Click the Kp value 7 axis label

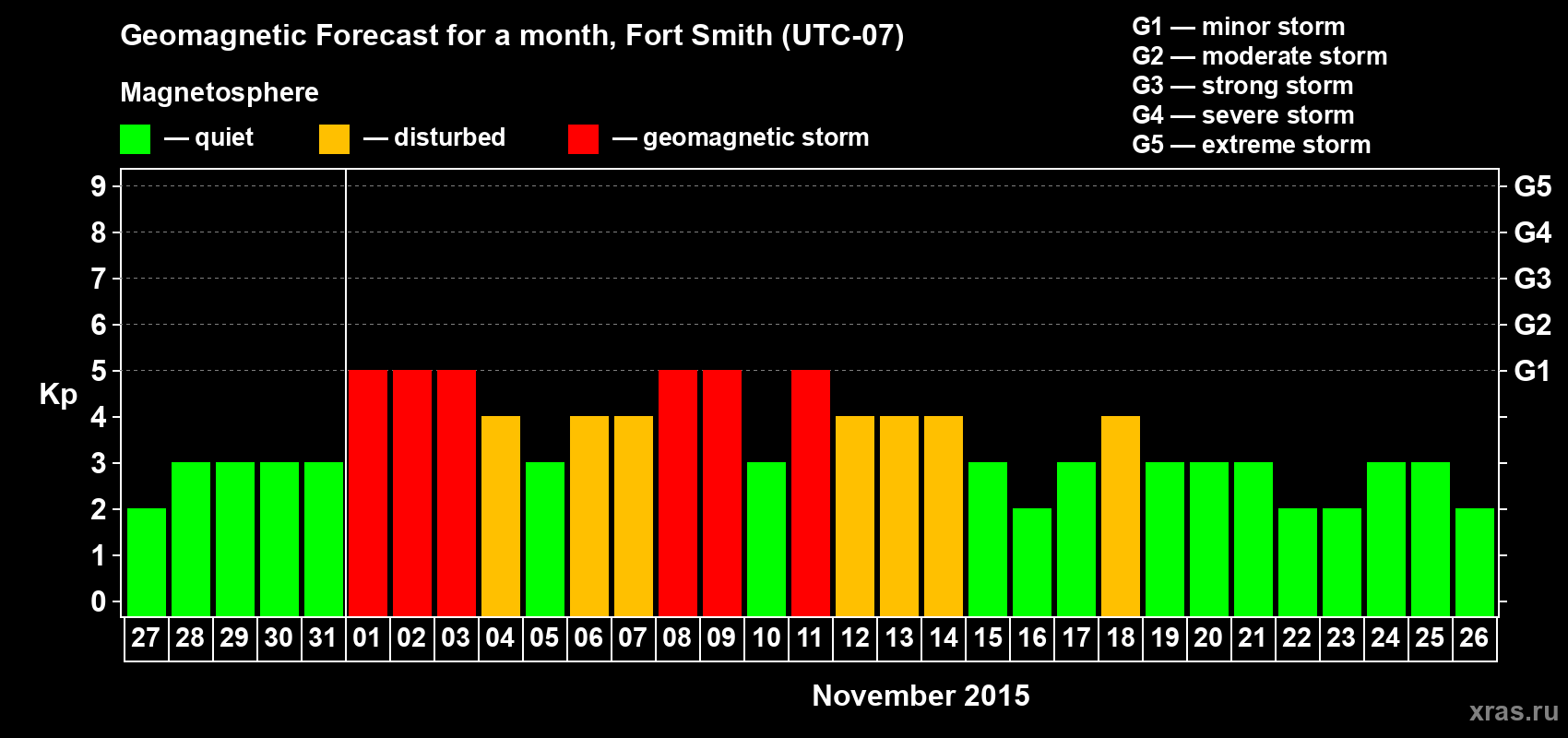[99, 279]
